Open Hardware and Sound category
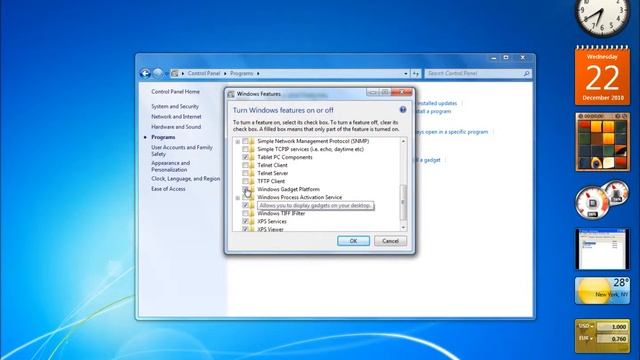Screen dimensions: 640x360 tap(176, 127)
